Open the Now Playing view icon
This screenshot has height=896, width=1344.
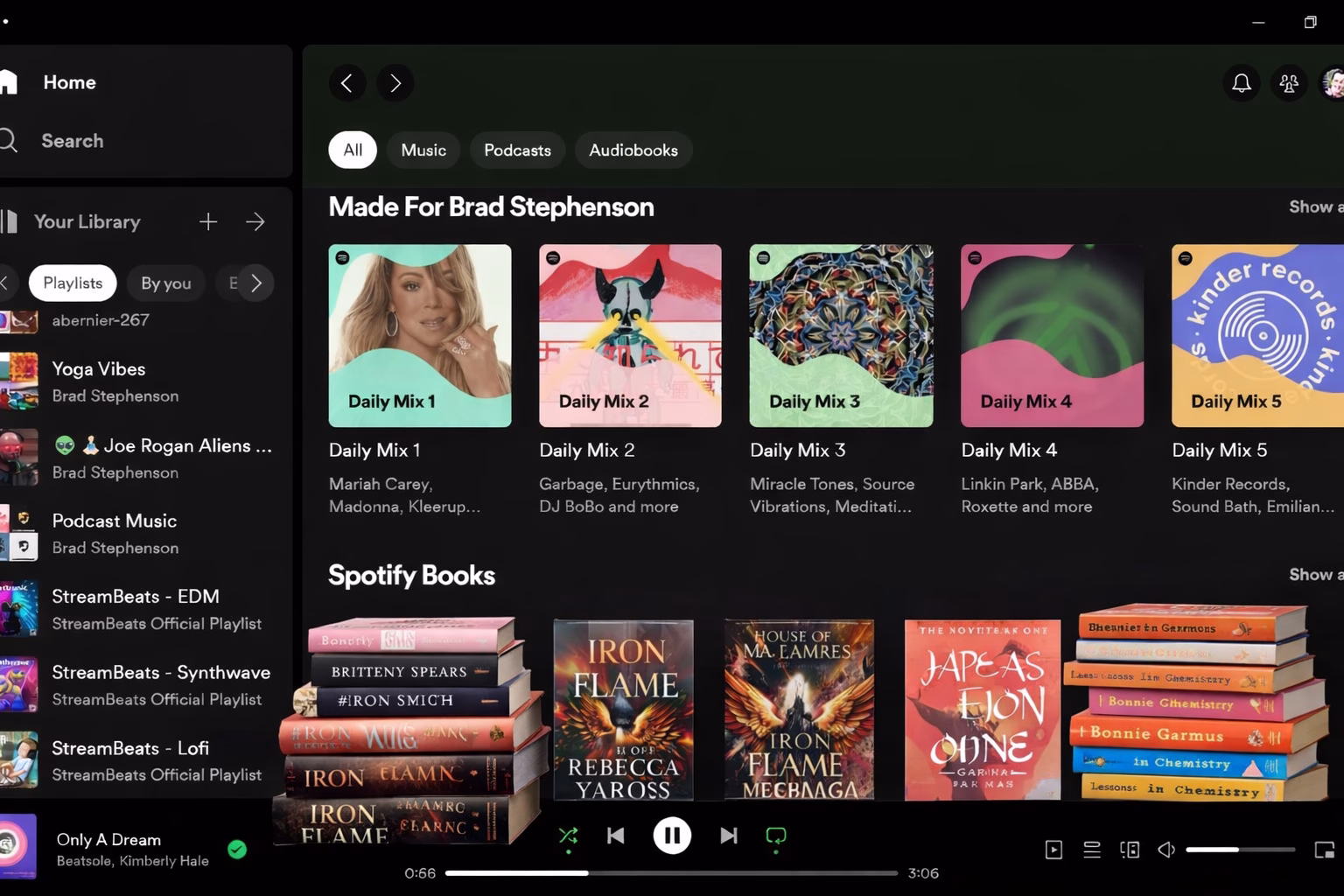point(1053,850)
